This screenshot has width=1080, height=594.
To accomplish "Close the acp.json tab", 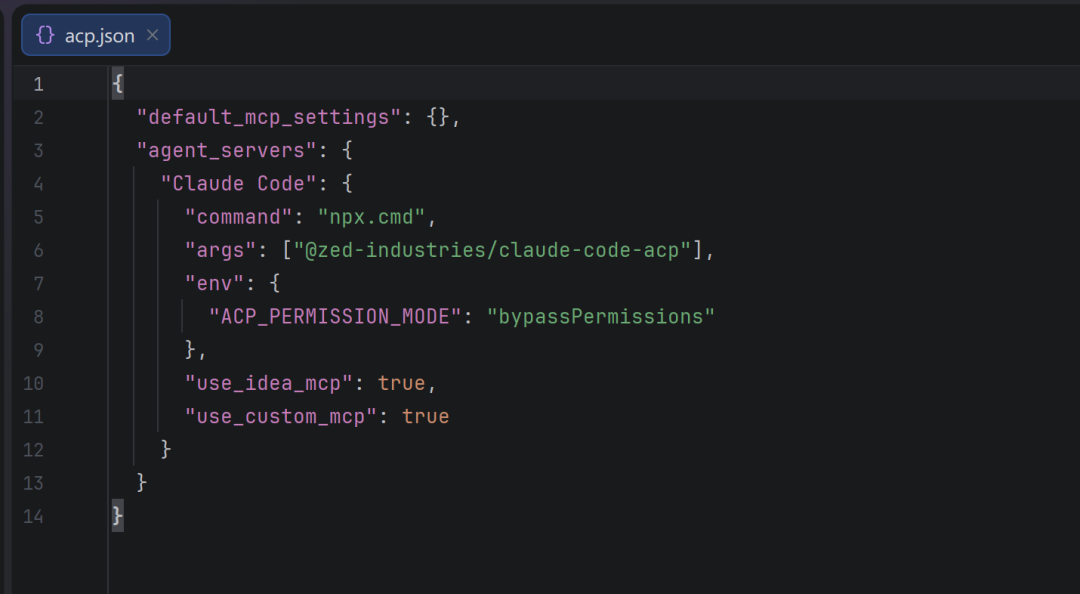I will coord(152,35).
